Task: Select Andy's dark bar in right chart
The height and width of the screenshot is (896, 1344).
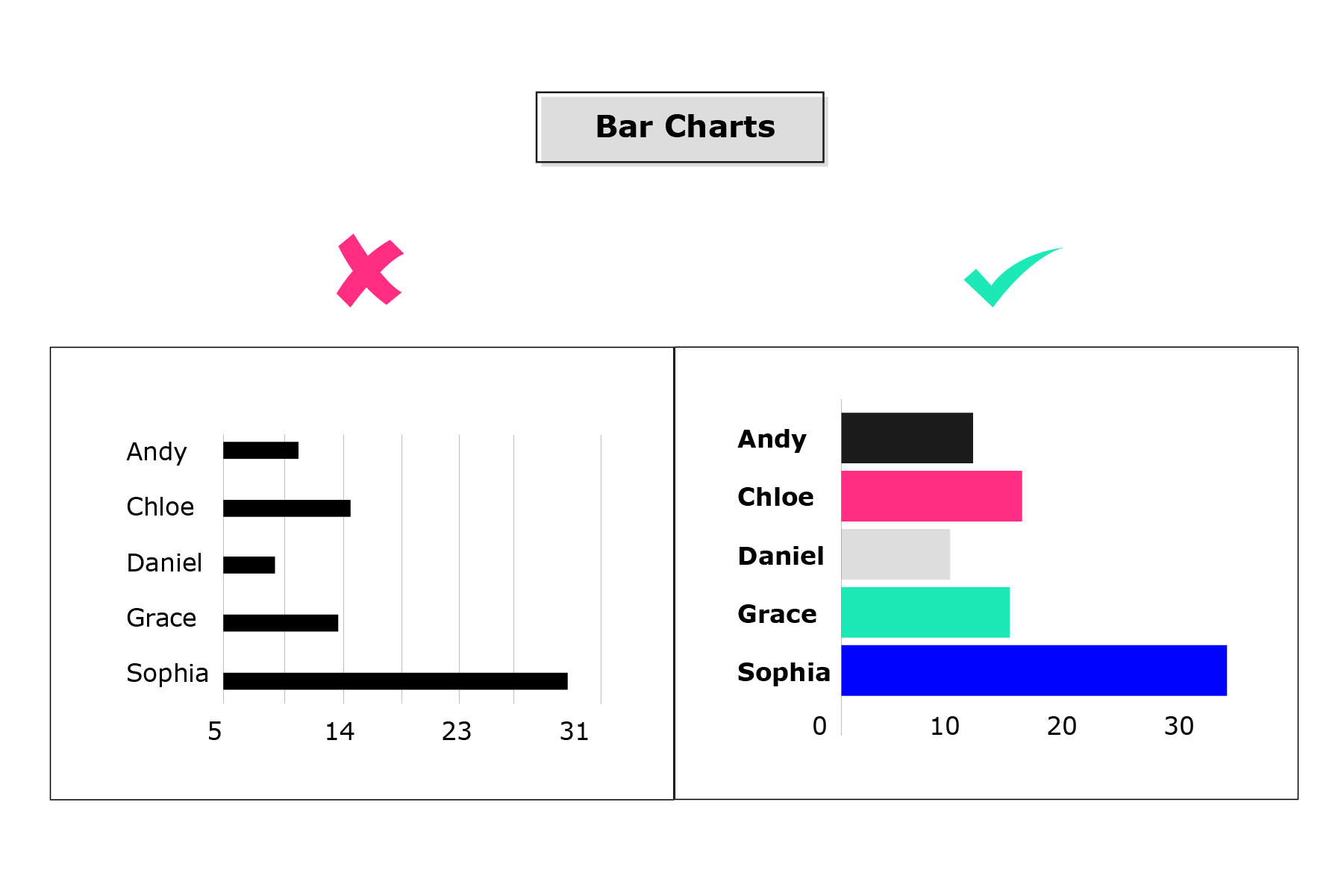Action: pos(907,438)
